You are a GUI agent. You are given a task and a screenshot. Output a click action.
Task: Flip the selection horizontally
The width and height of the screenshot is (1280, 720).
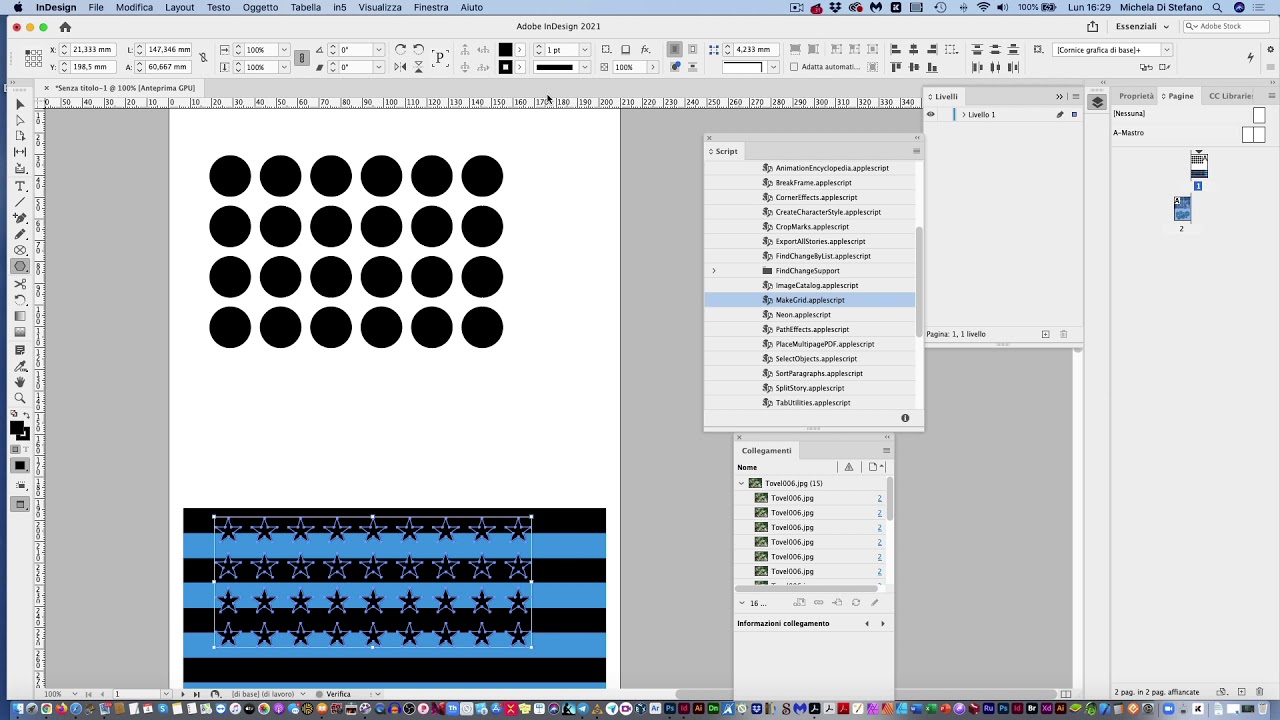click(x=400, y=67)
